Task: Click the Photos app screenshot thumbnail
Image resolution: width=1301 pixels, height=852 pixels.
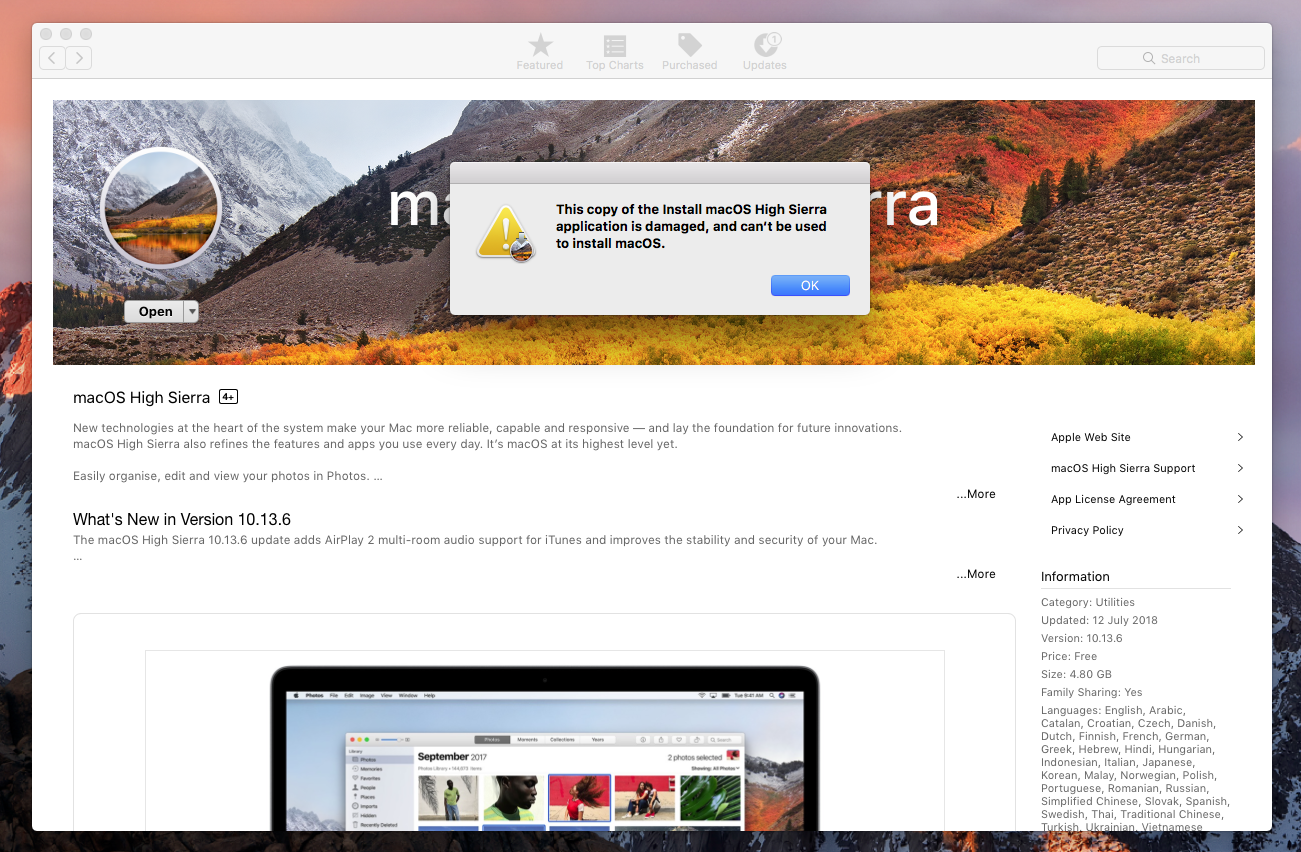Action: (x=545, y=740)
